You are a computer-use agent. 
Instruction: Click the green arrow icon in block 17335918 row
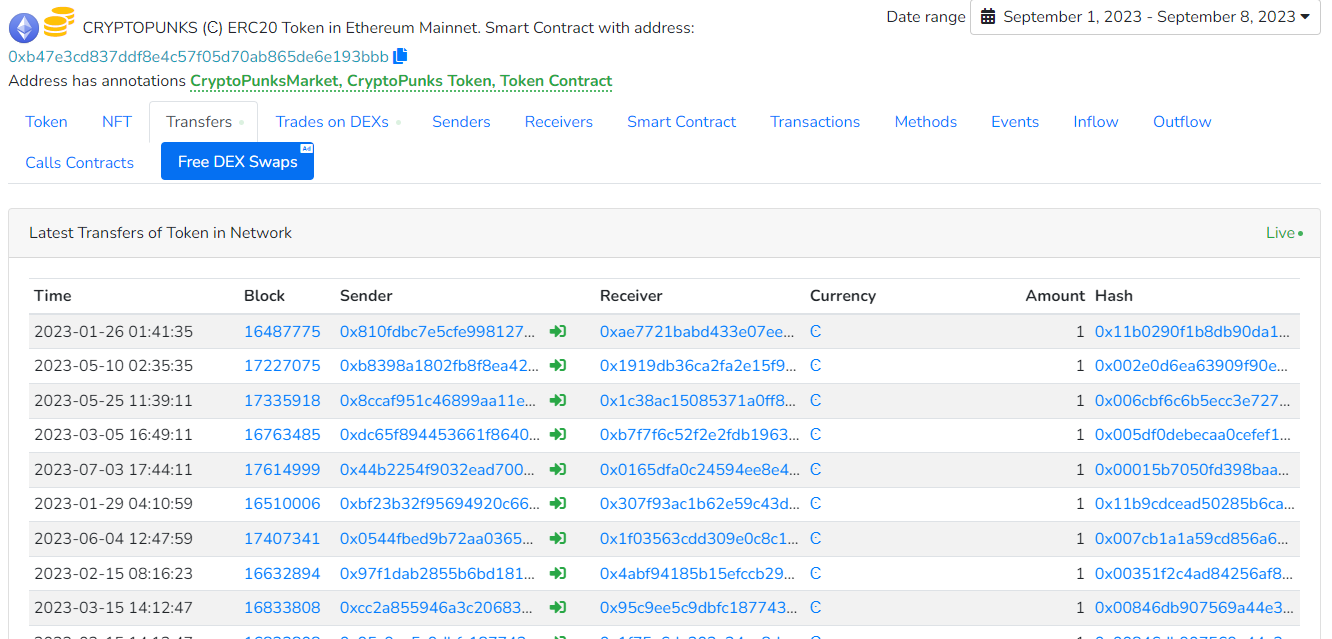(x=558, y=401)
